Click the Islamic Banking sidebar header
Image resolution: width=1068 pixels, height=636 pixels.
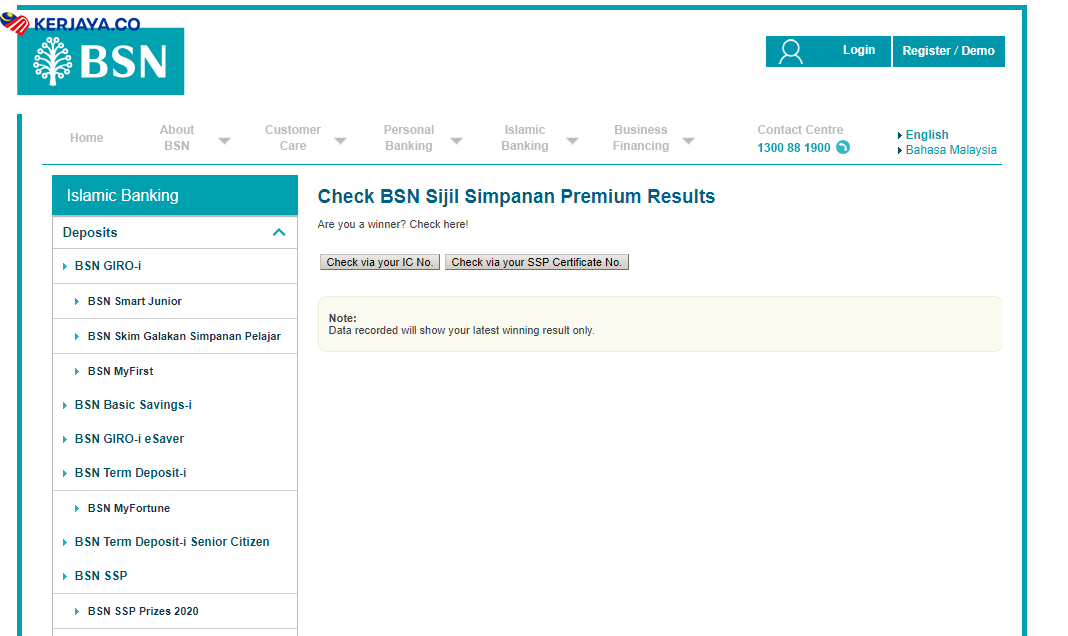click(175, 195)
